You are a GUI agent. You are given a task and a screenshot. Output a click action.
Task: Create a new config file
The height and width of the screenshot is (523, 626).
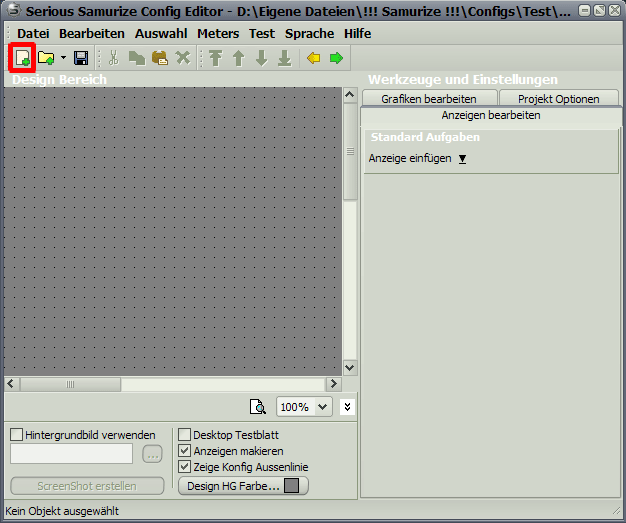[22, 58]
